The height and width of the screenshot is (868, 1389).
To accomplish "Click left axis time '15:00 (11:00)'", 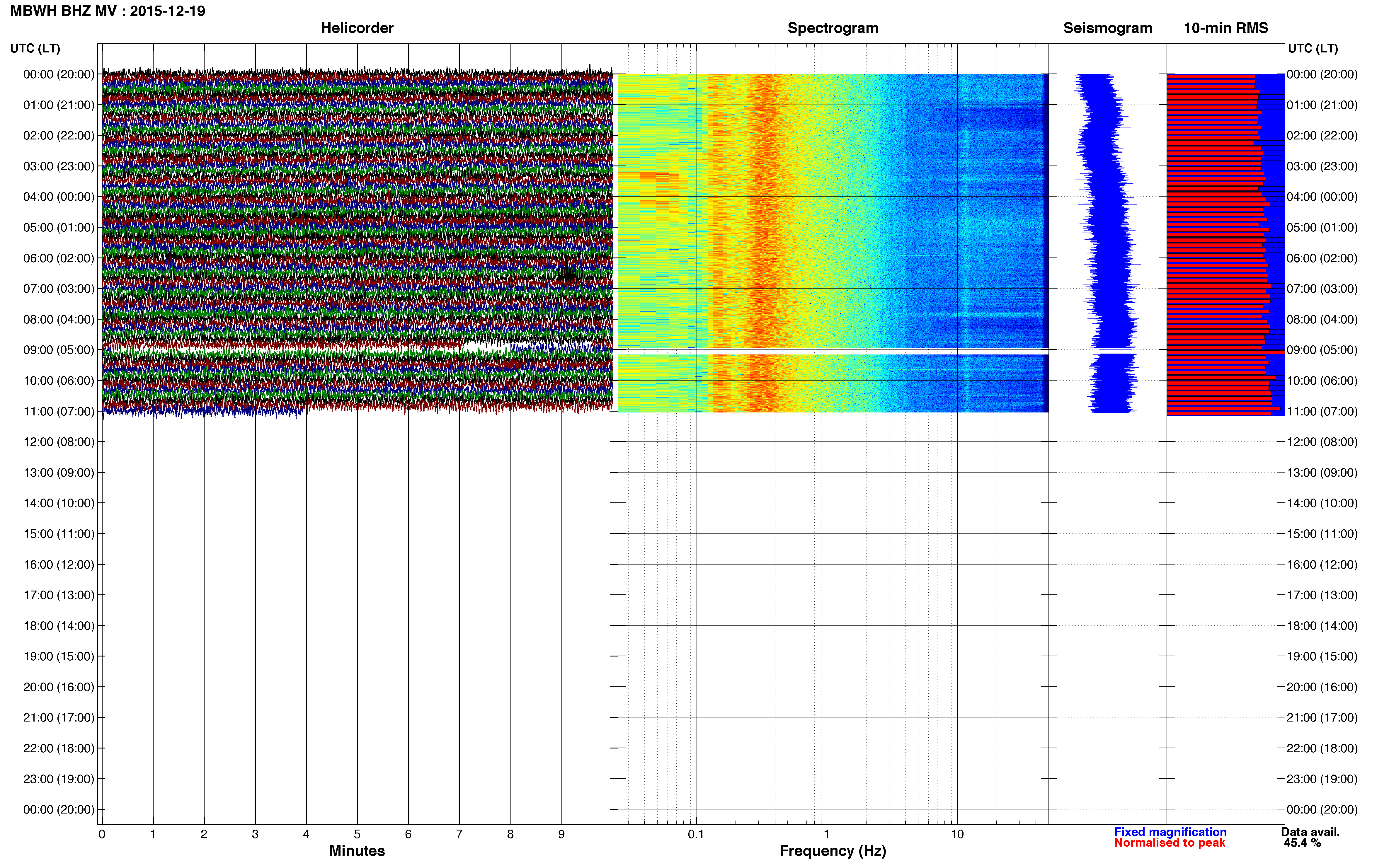I will click(59, 534).
